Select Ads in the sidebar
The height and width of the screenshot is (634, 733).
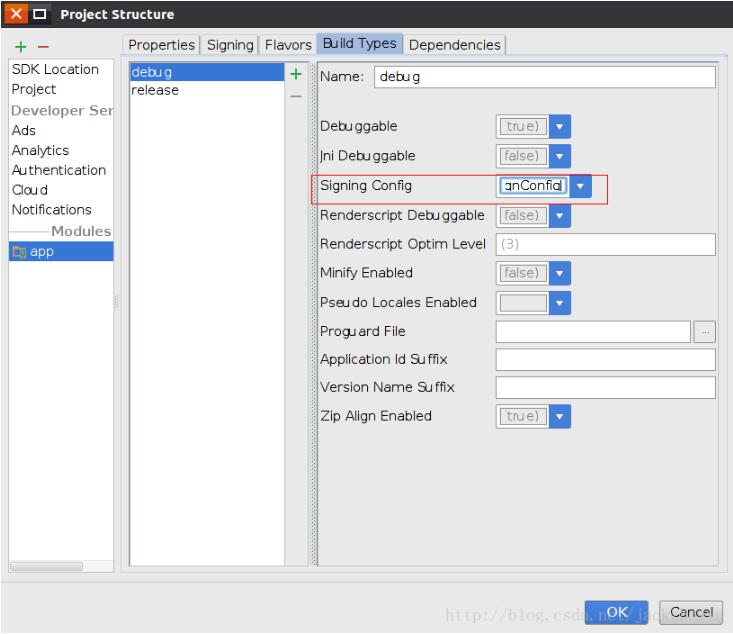pyautogui.click(x=61, y=130)
